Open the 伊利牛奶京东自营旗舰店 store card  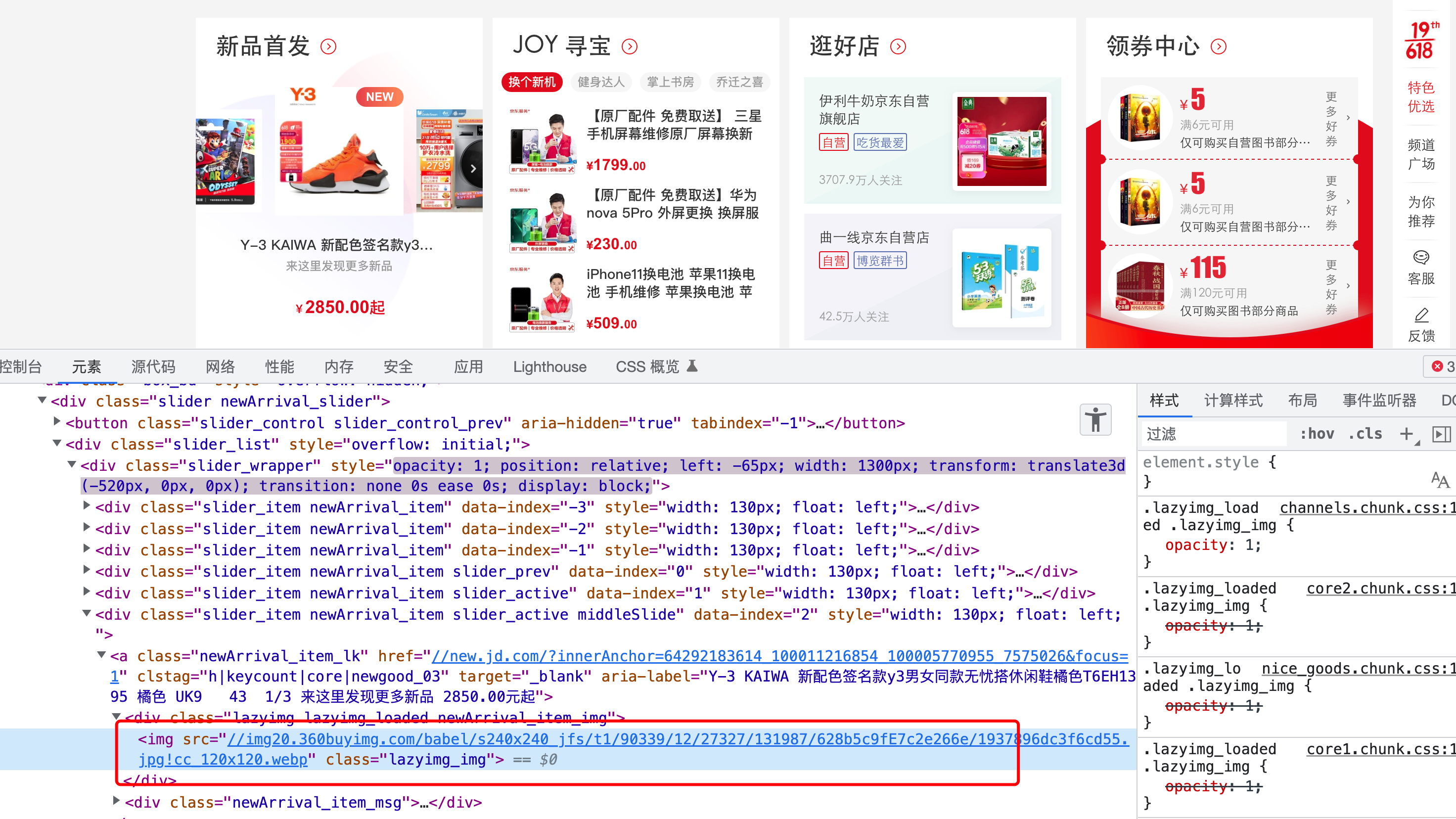point(932,140)
